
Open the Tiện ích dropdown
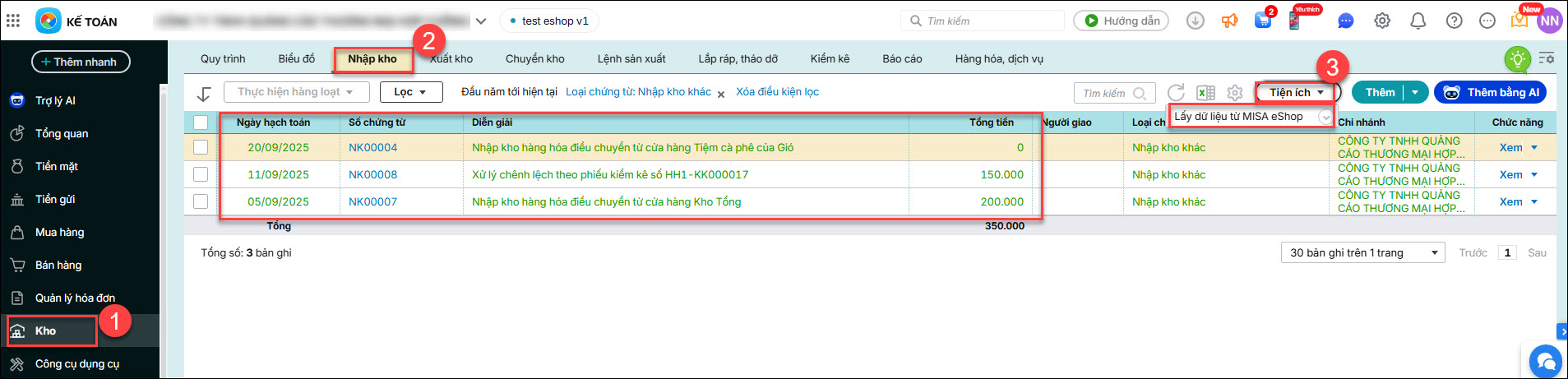(1297, 92)
